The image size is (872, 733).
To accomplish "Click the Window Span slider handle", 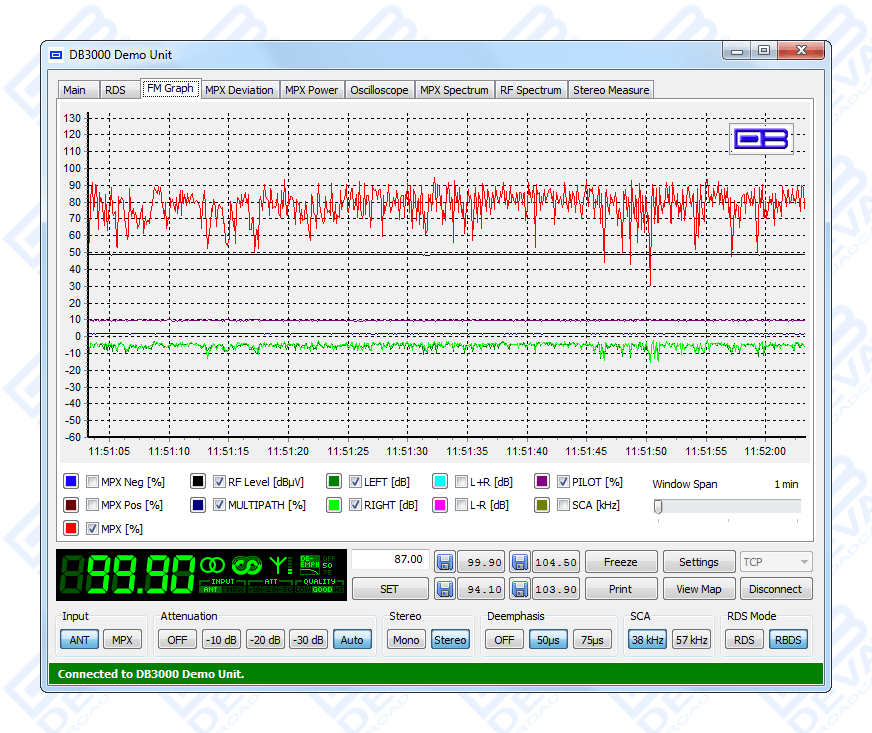I will [658, 507].
